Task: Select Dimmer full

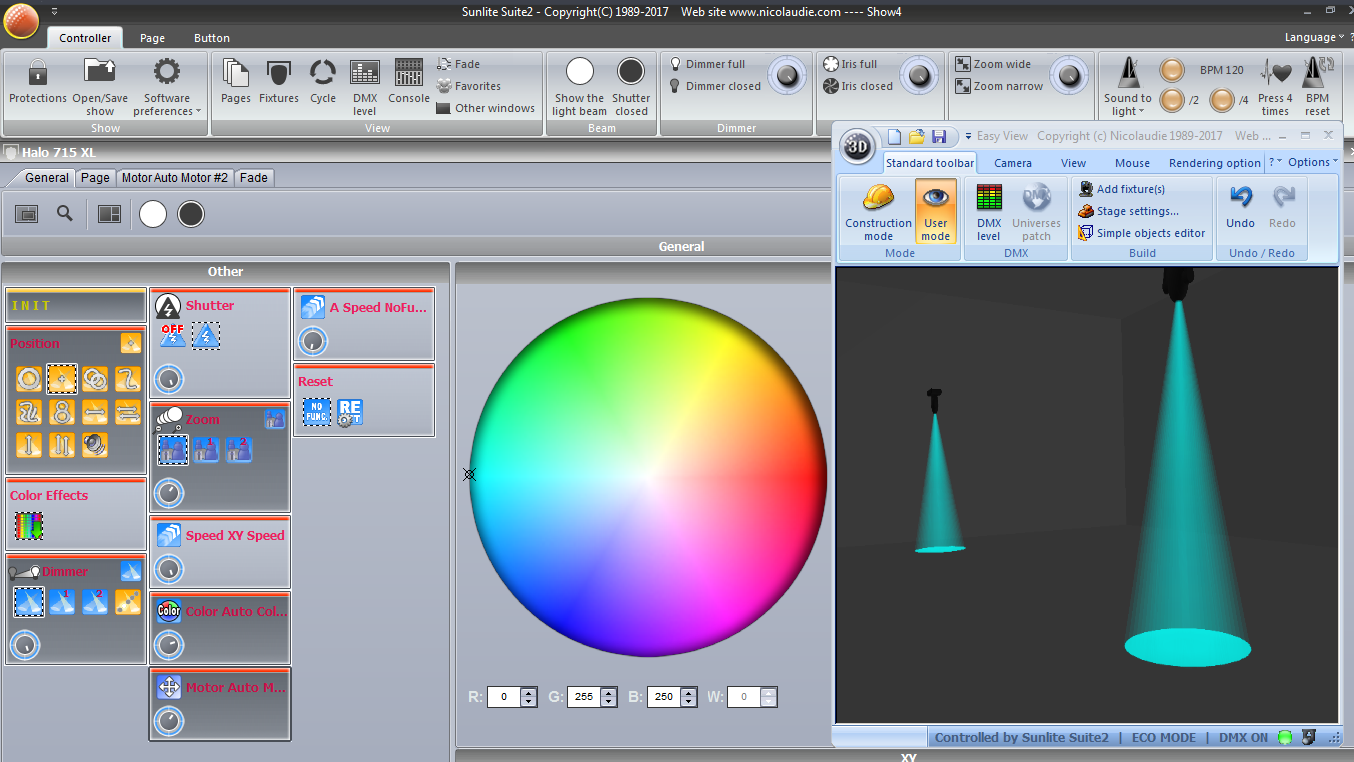Action: coord(707,64)
